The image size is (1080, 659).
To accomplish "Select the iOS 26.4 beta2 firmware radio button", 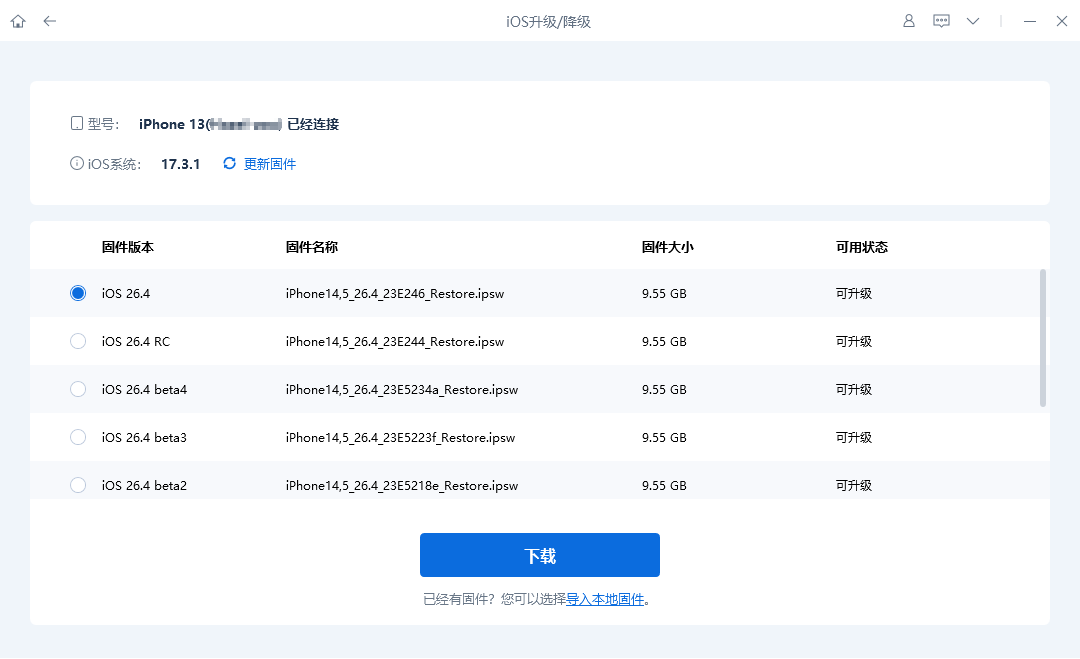I will pyautogui.click(x=78, y=485).
